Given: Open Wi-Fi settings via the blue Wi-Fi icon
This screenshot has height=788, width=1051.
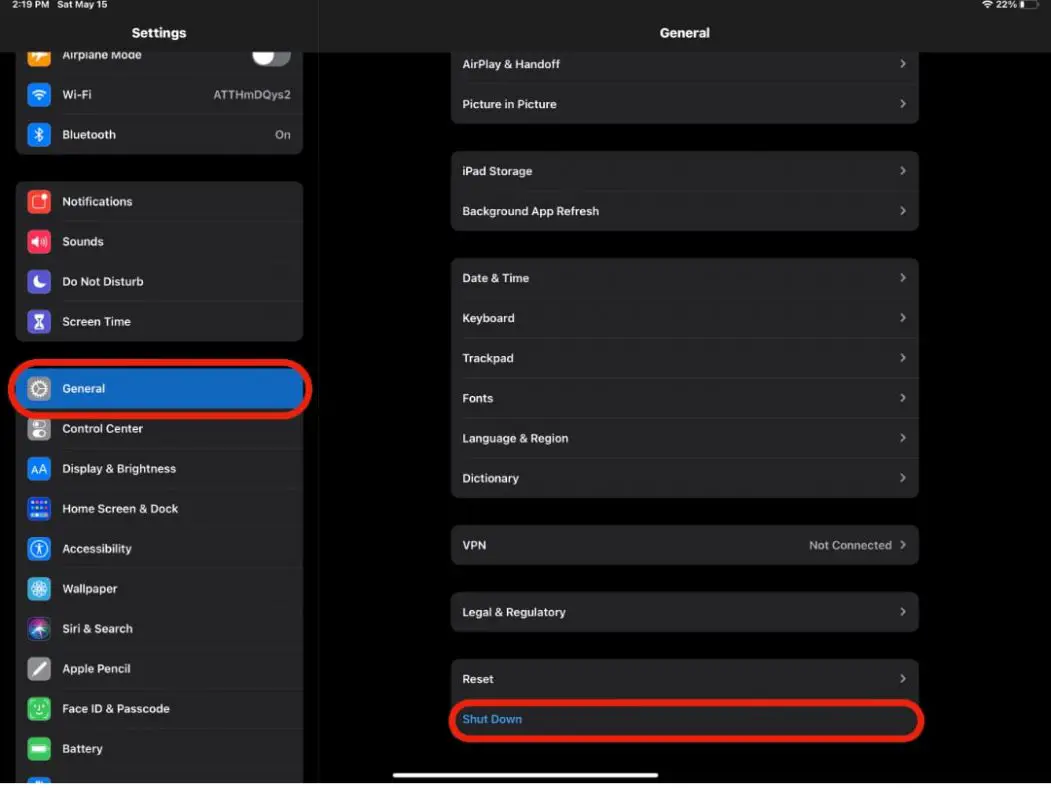Looking at the screenshot, I should tap(38, 94).
